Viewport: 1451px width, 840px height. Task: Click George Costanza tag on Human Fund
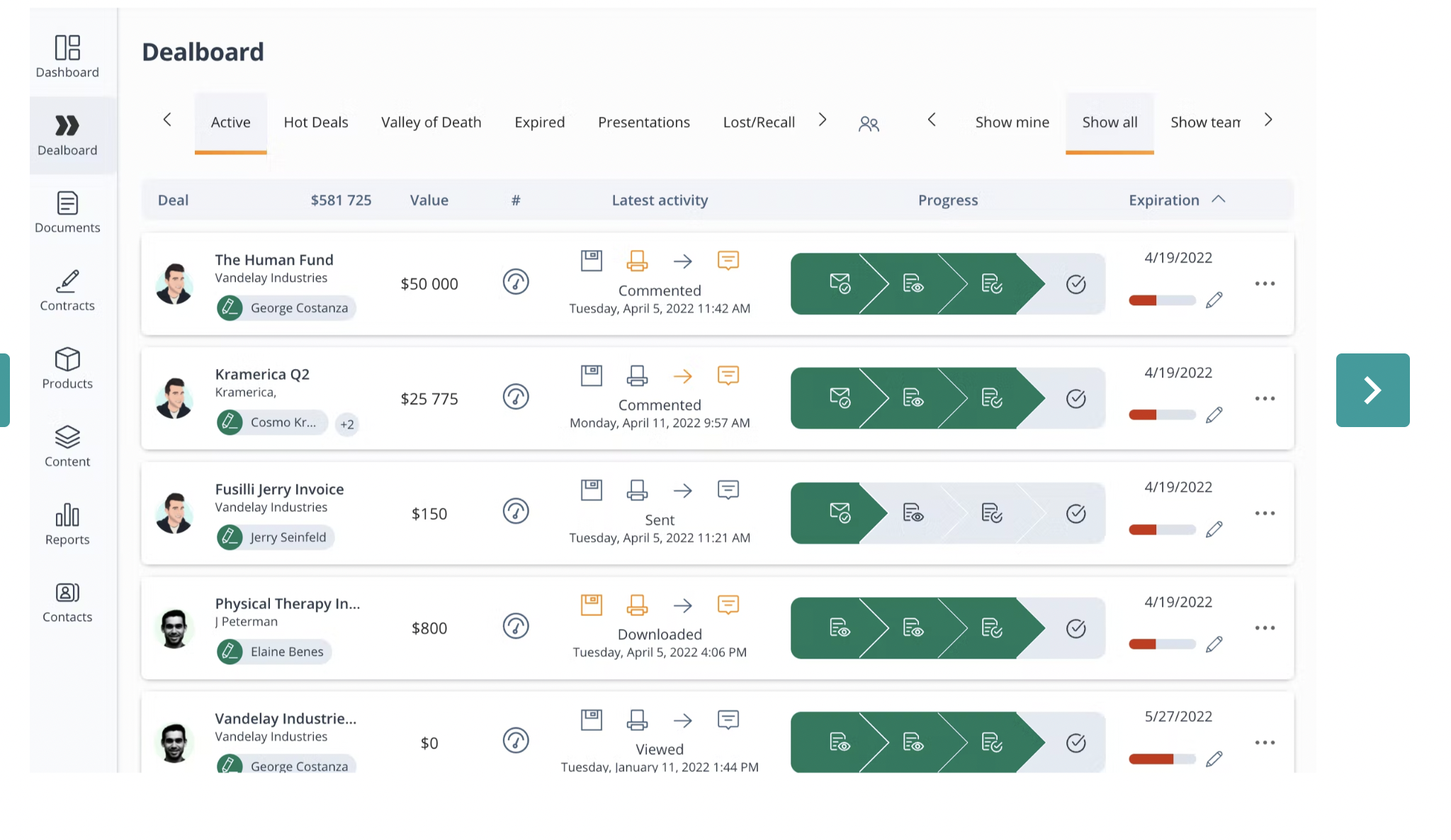tap(286, 308)
